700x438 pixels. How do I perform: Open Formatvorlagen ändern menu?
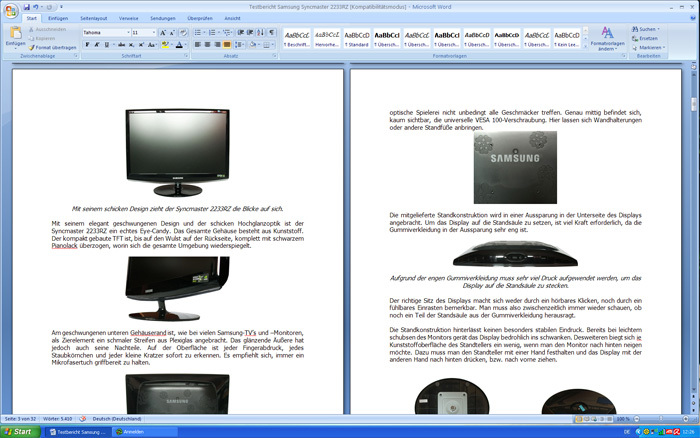pyautogui.click(x=607, y=38)
